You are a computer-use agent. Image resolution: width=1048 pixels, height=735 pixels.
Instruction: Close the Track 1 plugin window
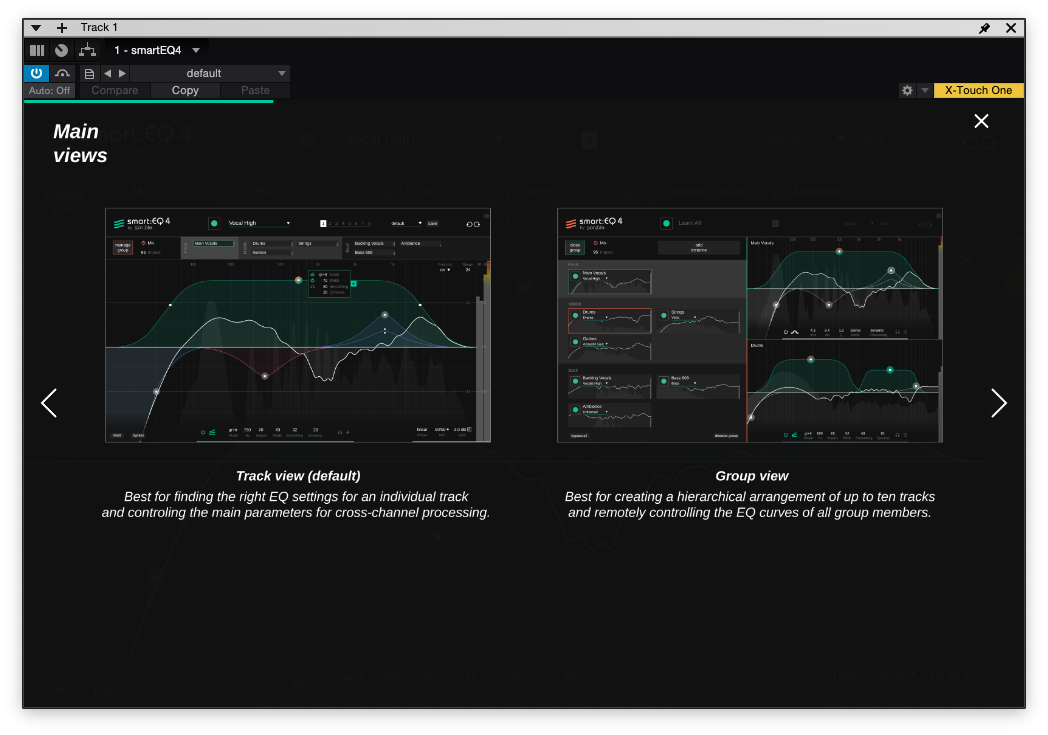pos(1011,27)
